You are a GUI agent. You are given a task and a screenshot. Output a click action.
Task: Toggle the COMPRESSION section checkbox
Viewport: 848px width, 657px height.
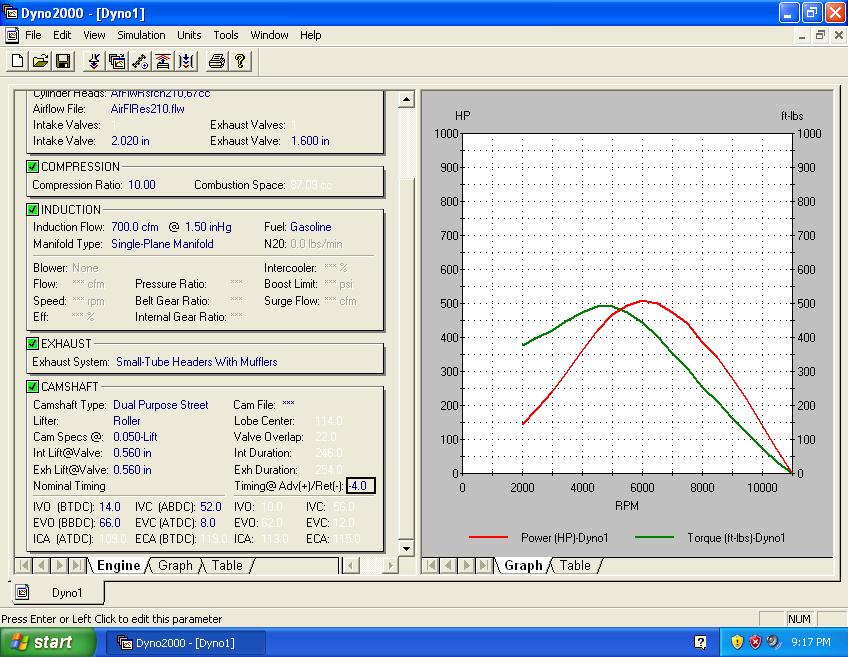(x=33, y=167)
